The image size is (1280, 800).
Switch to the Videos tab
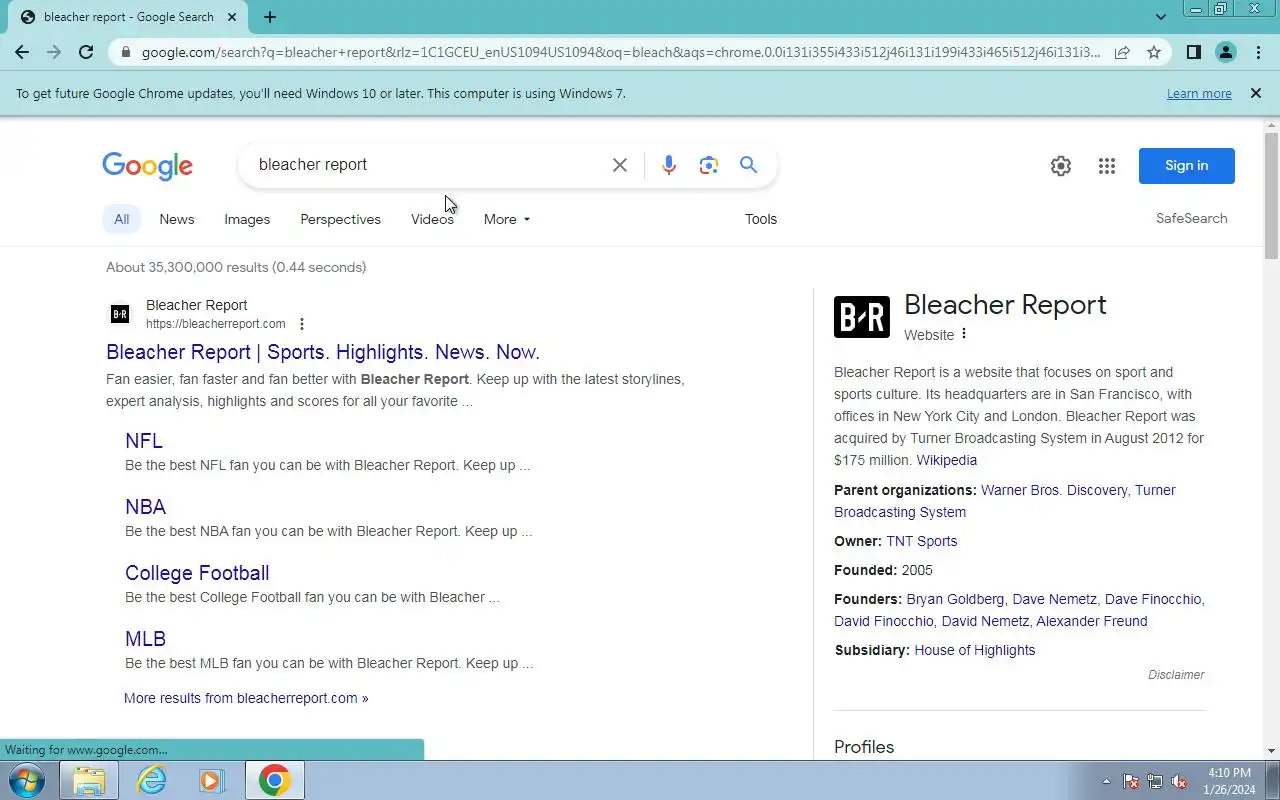(432, 219)
